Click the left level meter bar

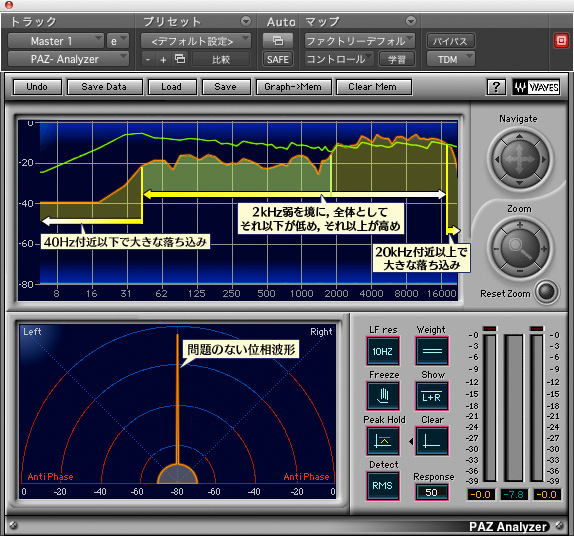point(490,408)
